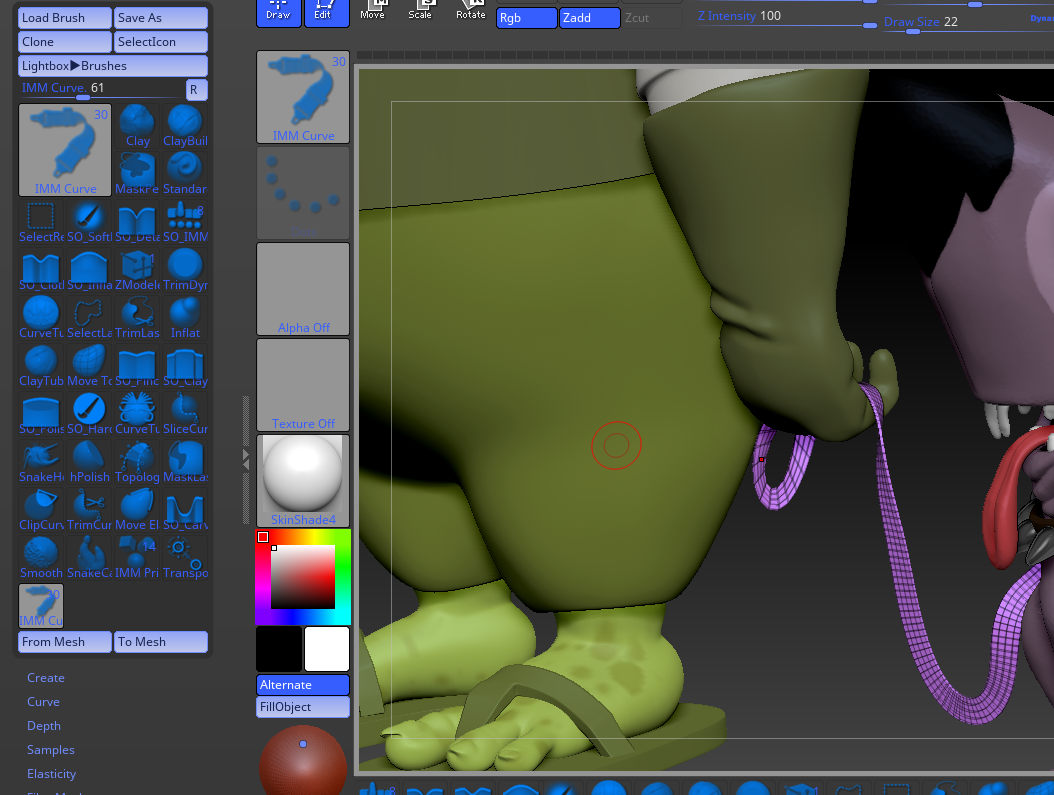Click the To Mesh button
The width and height of the screenshot is (1054, 795).
pos(161,642)
